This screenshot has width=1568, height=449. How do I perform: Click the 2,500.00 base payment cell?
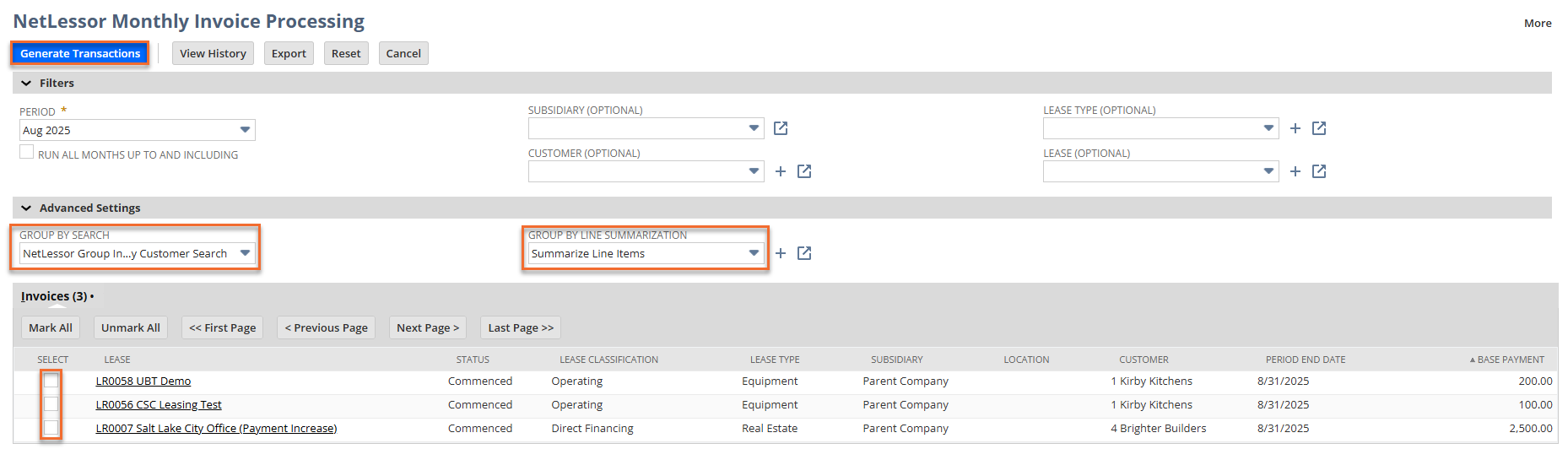tap(1531, 428)
